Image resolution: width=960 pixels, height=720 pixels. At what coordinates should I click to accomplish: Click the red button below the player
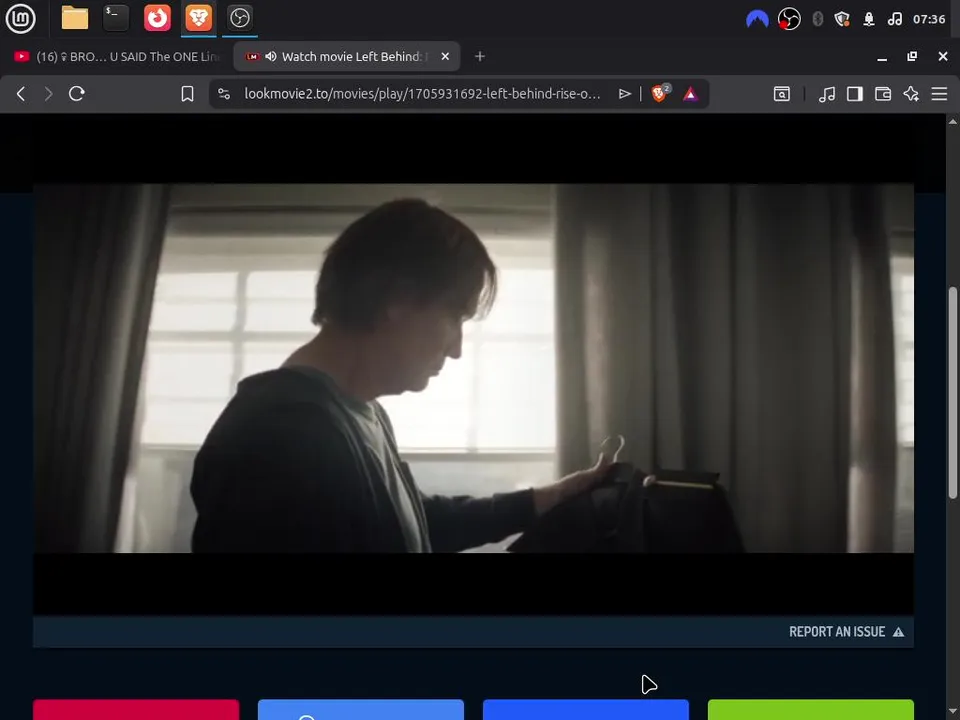136,710
